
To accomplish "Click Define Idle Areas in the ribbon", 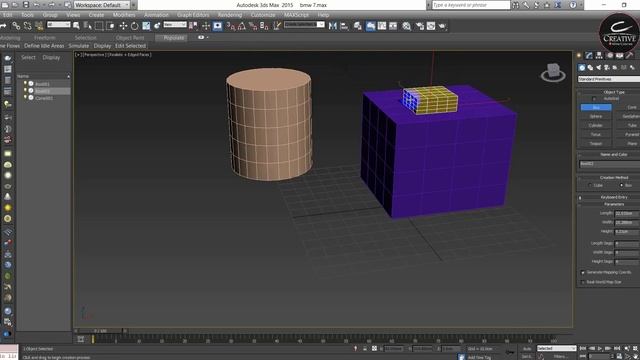I will click(44, 46).
